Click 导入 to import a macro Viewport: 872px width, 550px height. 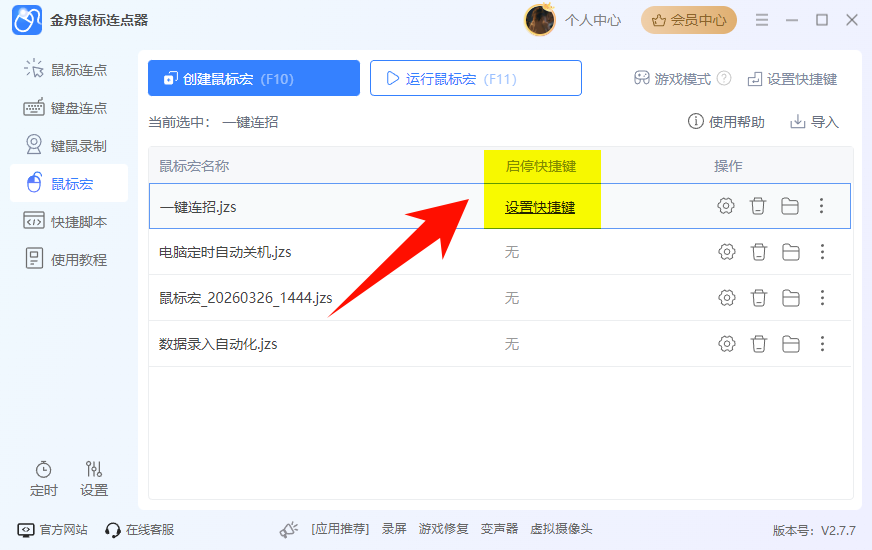[x=814, y=122]
